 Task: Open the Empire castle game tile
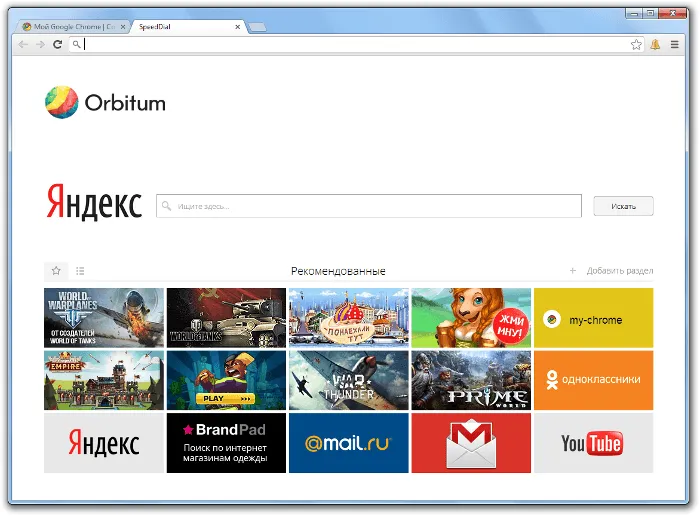(x=104, y=380)
